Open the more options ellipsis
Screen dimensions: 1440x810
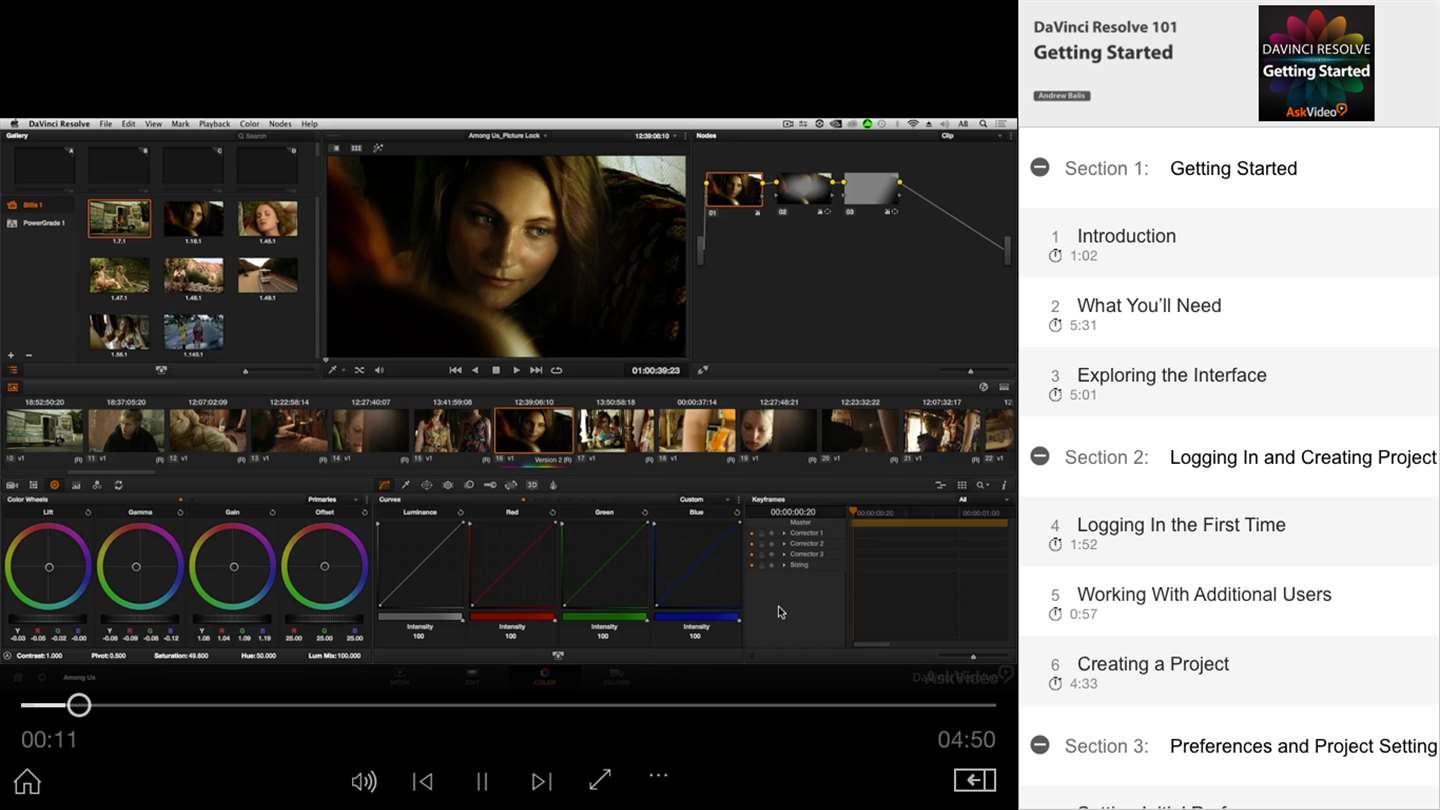tap(658, 775)
